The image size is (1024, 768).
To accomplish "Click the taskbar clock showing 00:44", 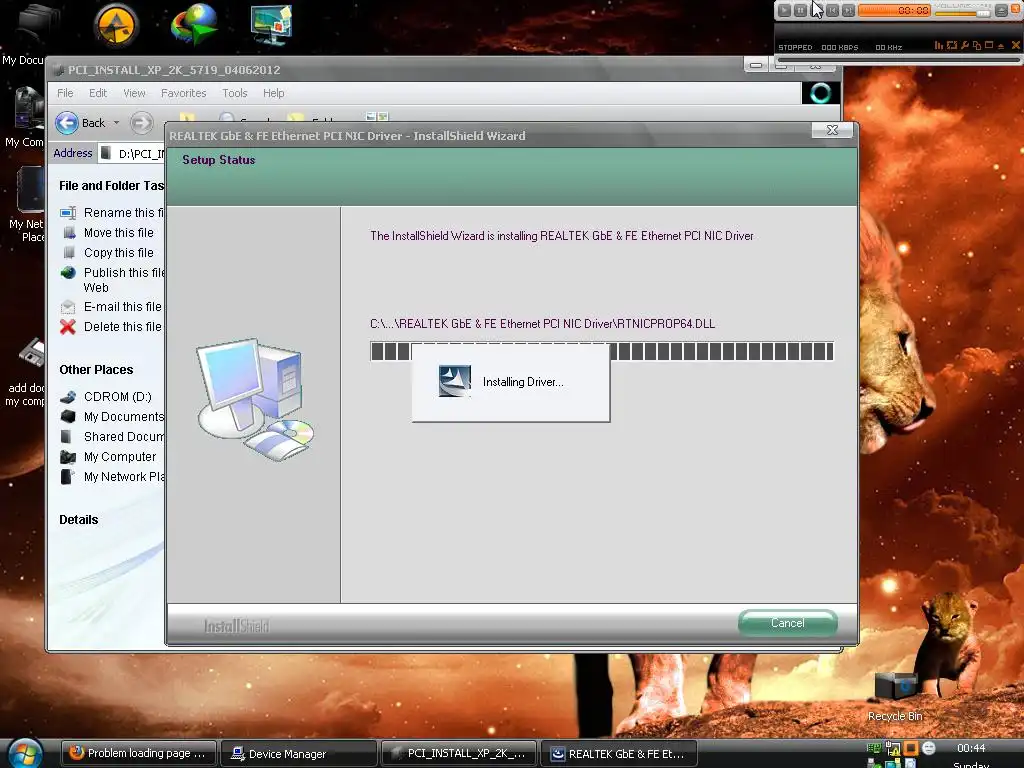I will [x=971, y=748].
